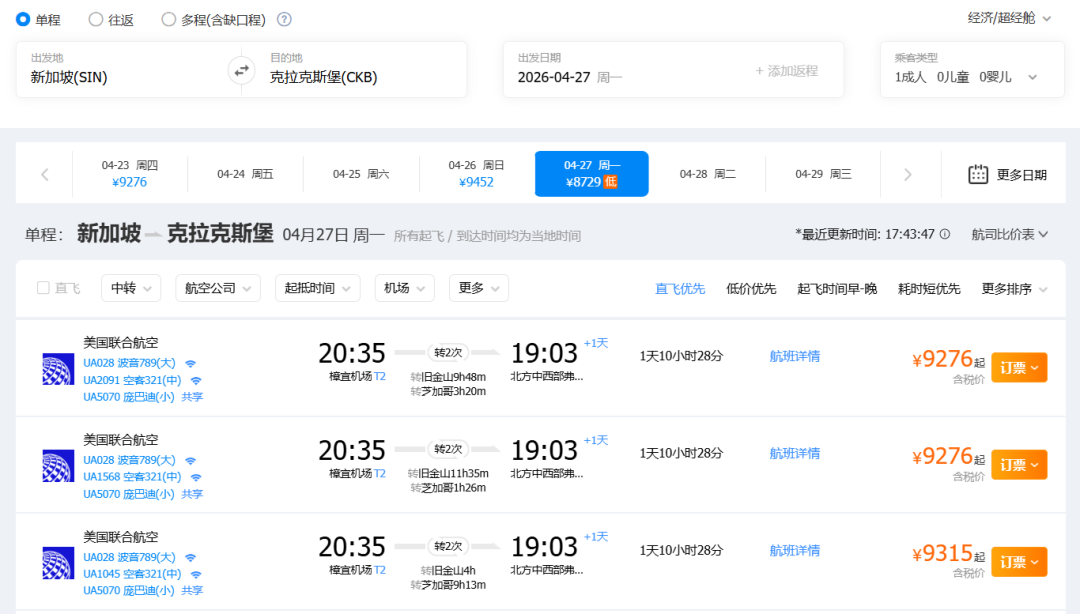Tick the 直飞 direct flight checkbox
The height and width of the screenshot is (614, 1080).
(43, 288)
